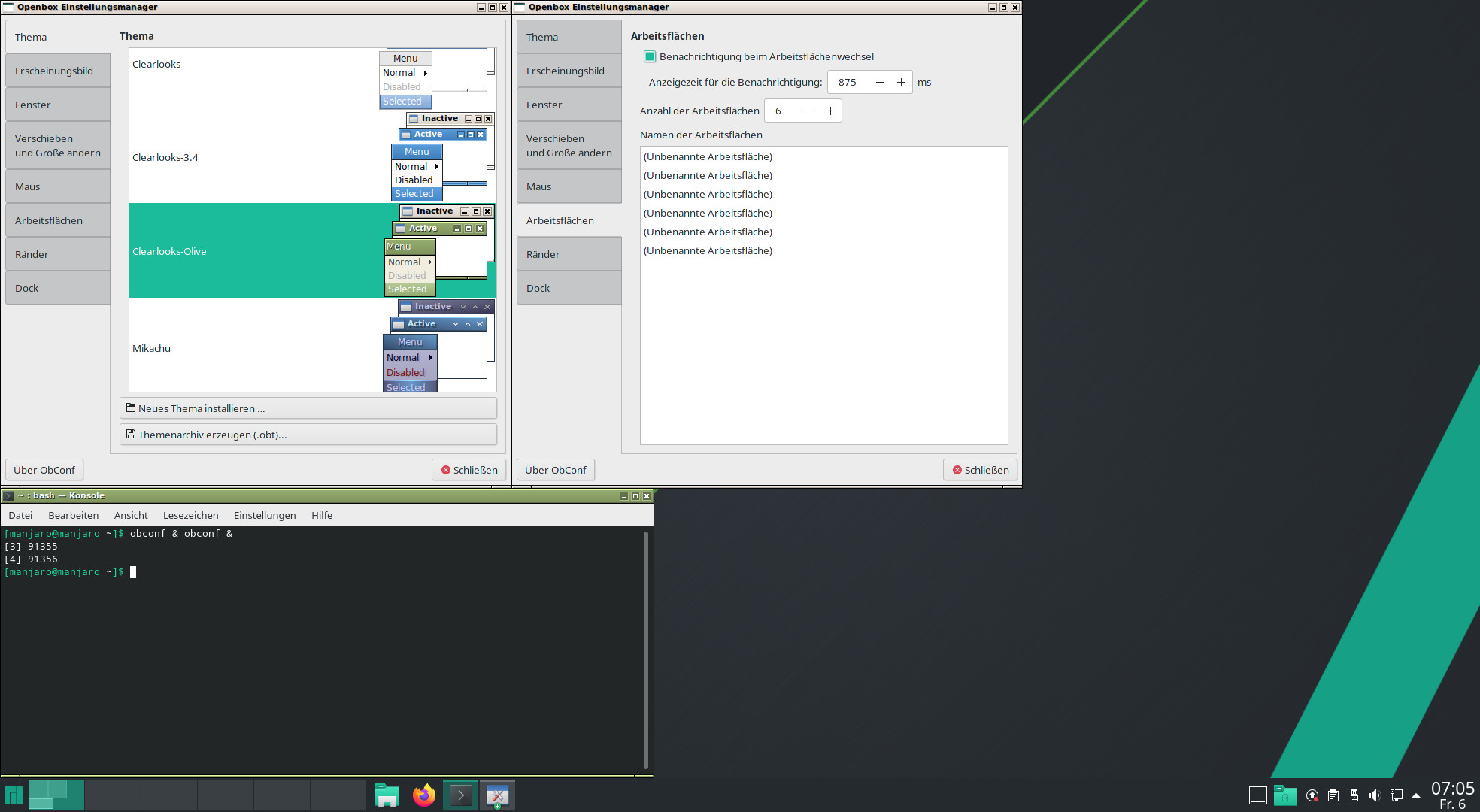Open Maus tab in left ObConf window

click(x=58, y=186)
